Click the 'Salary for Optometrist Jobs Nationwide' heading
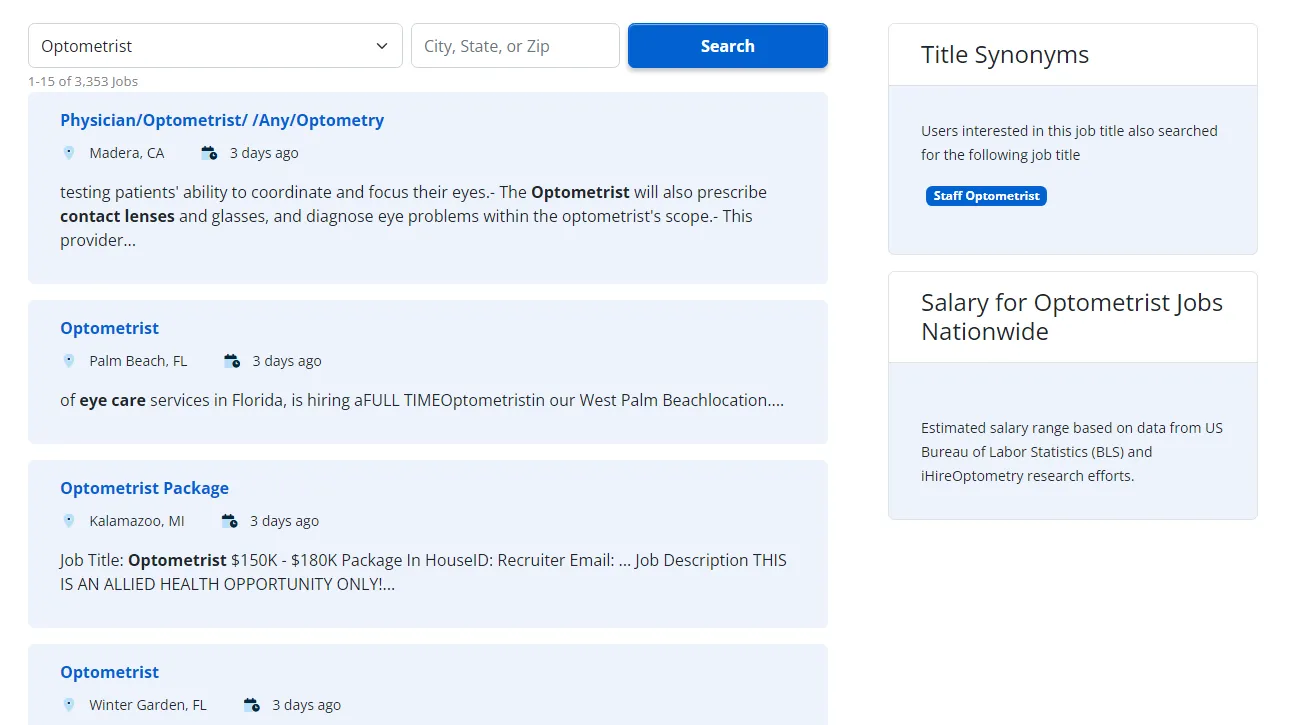The image size is (1300, 725). coord(1072,317)
